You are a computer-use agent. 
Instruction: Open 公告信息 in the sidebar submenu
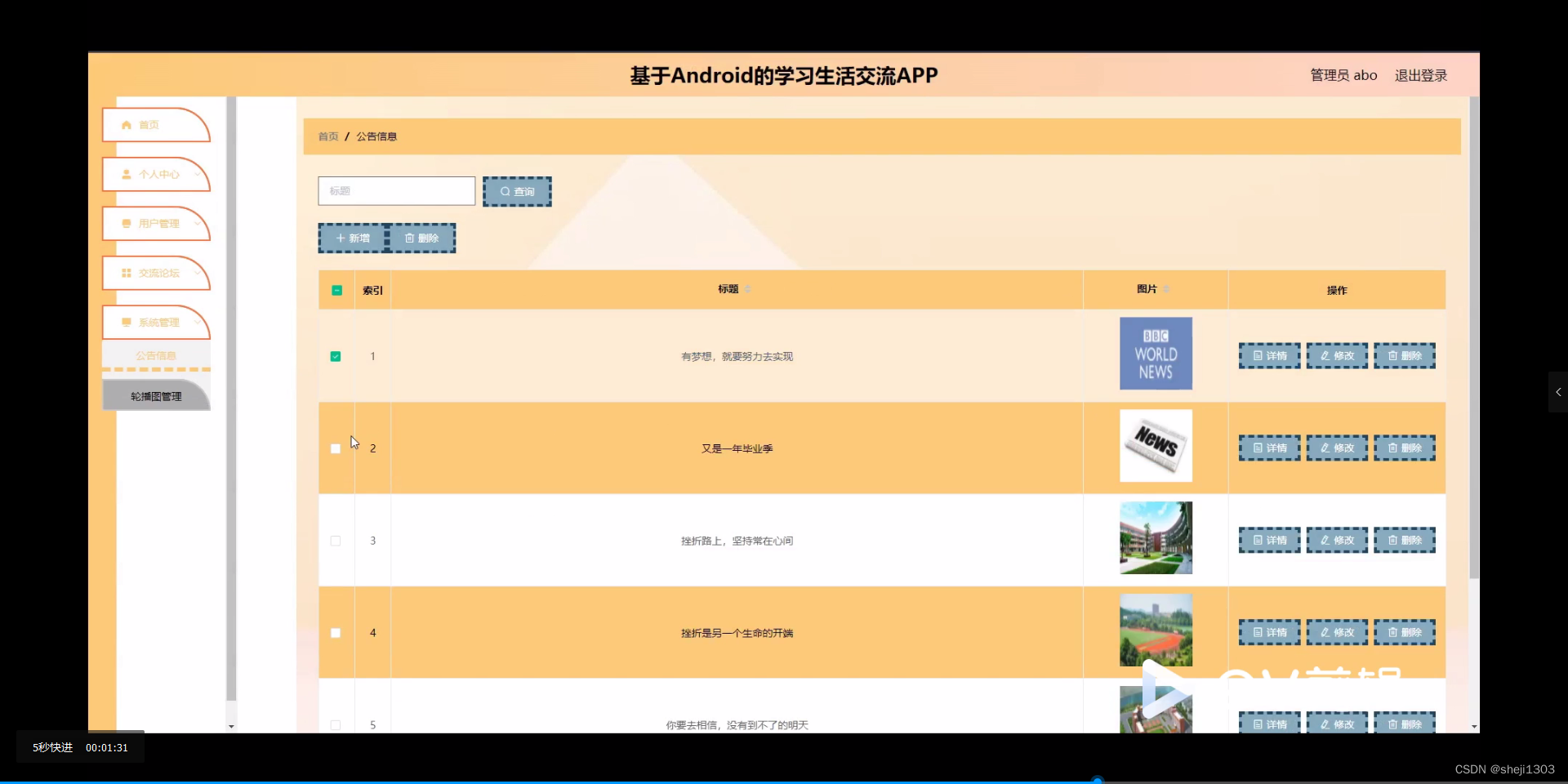coord(156,354)
